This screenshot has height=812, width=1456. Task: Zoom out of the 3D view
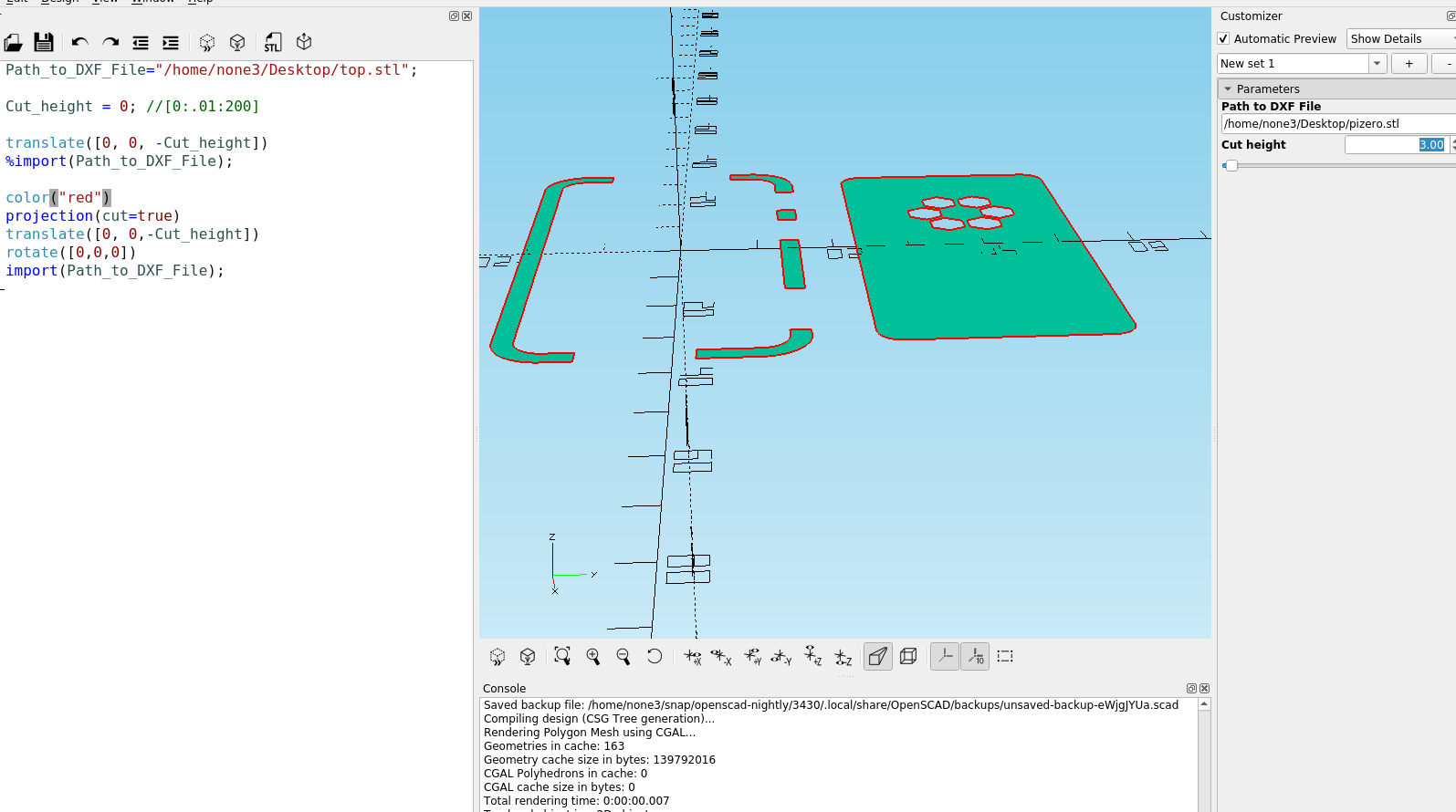623,656
